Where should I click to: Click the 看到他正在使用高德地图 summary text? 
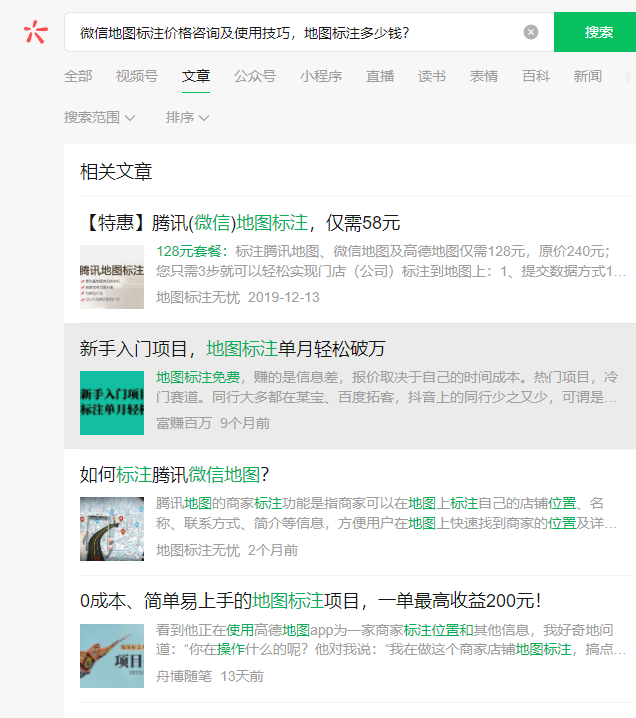(391, 640)
